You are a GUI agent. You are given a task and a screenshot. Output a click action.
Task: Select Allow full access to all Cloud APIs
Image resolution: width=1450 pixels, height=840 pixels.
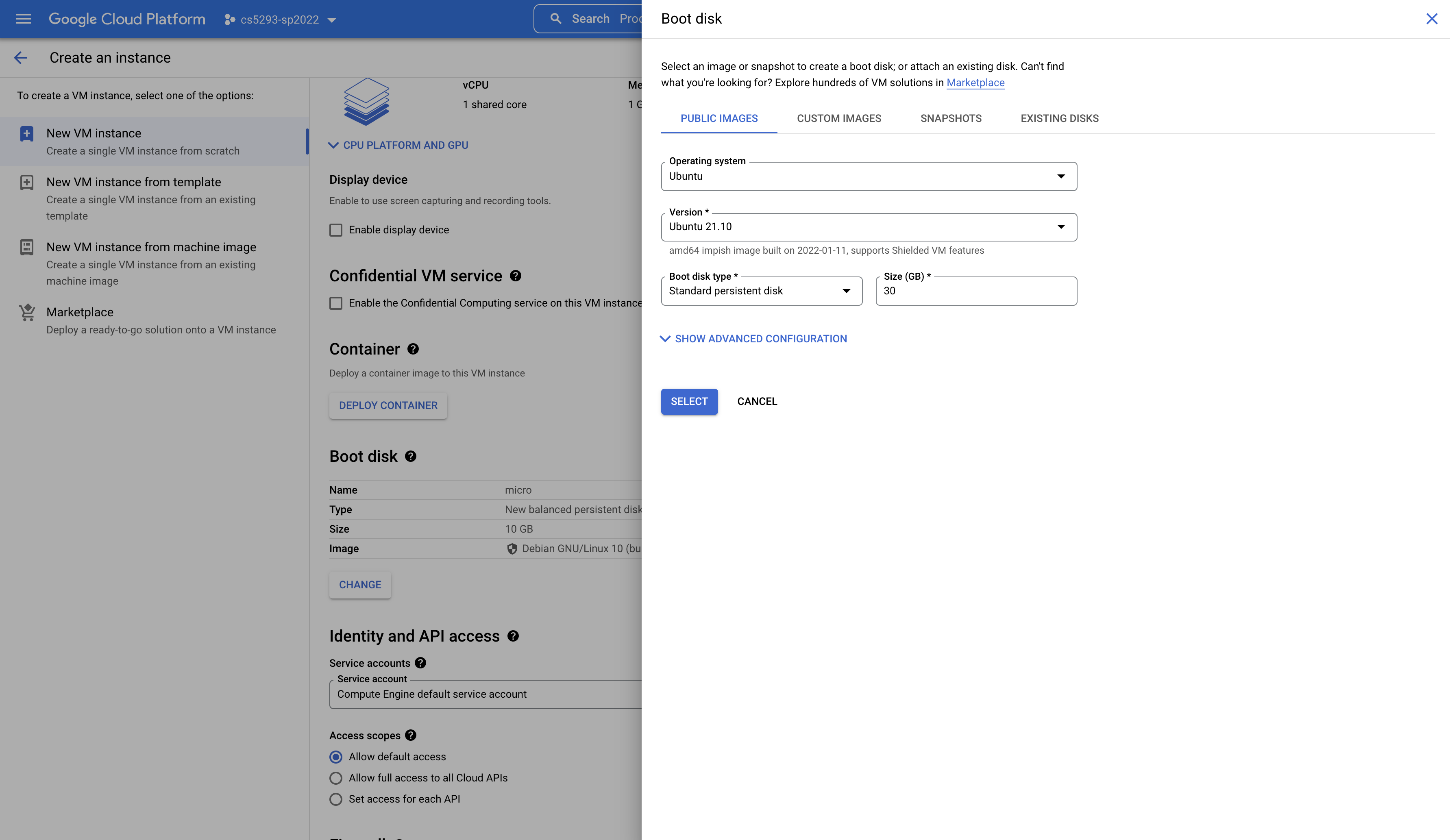coord(335,778)
